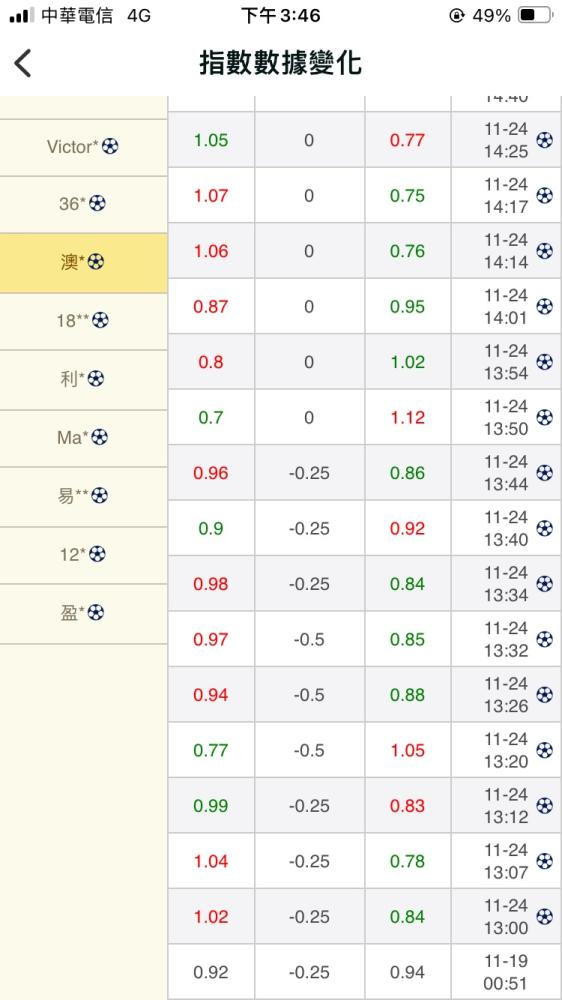Tap the 1.05 odds at 14:25
Viewport: 562px width, 1000px height.
(211, 140)
